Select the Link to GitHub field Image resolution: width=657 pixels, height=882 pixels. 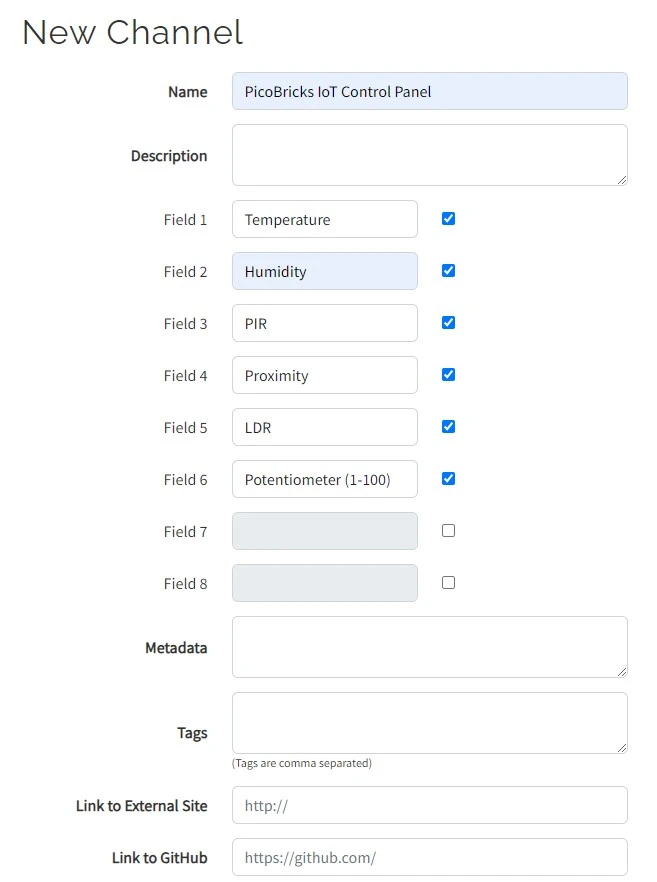(430, 857)
